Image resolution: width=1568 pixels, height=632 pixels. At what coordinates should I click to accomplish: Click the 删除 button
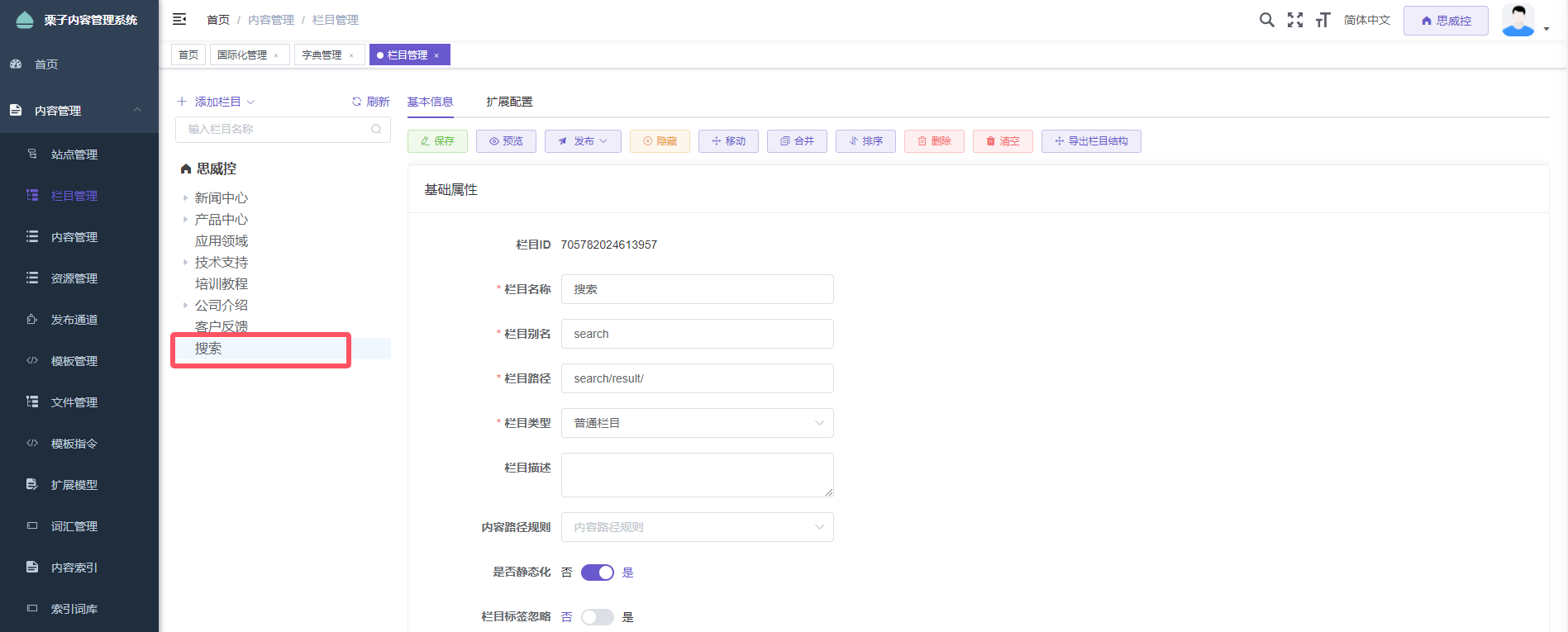(934, 141)
